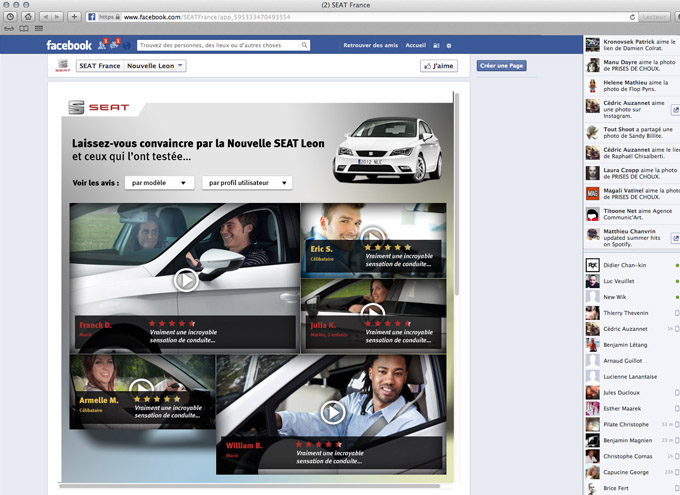The height and width of the screenshot is (495, 680).
Task: Expand 'par profil utilisateur' dropdown
Action: pyautogui.click(x=247, y=183)
